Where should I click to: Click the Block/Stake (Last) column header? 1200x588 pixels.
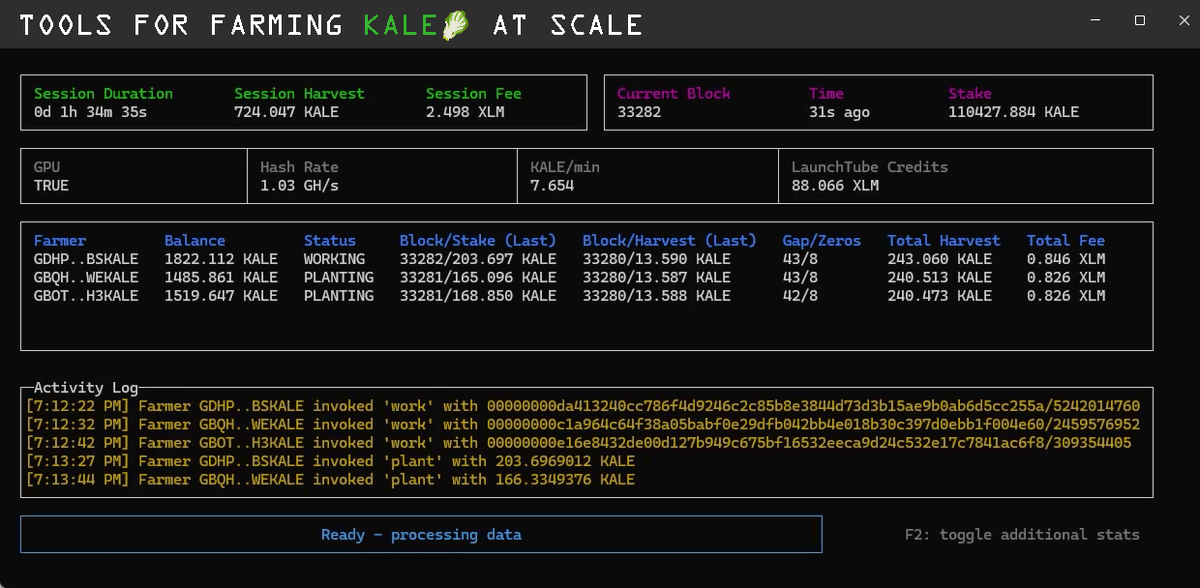478,240
